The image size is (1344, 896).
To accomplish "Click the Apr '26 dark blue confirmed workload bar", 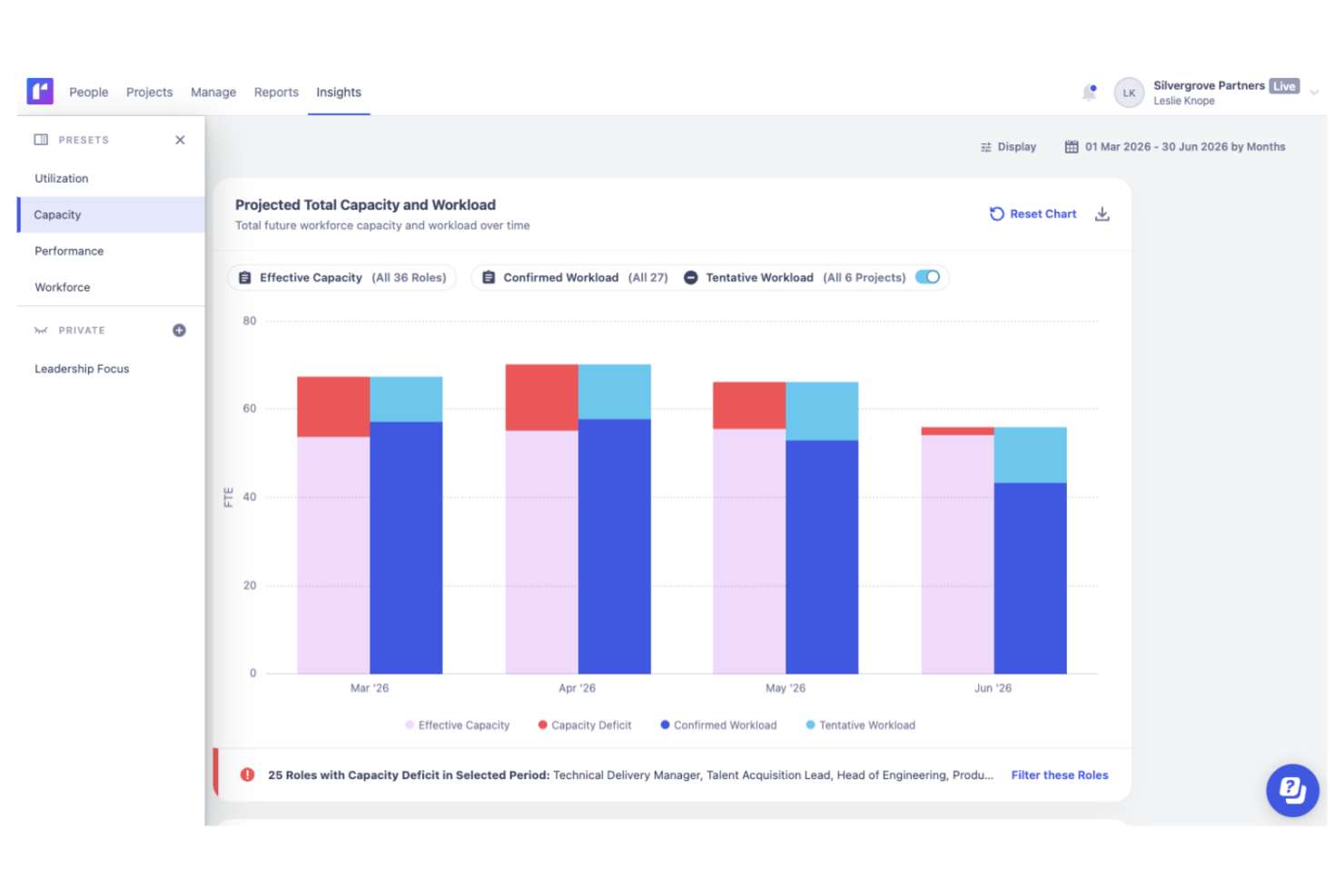I will click(x=614, y=545).
